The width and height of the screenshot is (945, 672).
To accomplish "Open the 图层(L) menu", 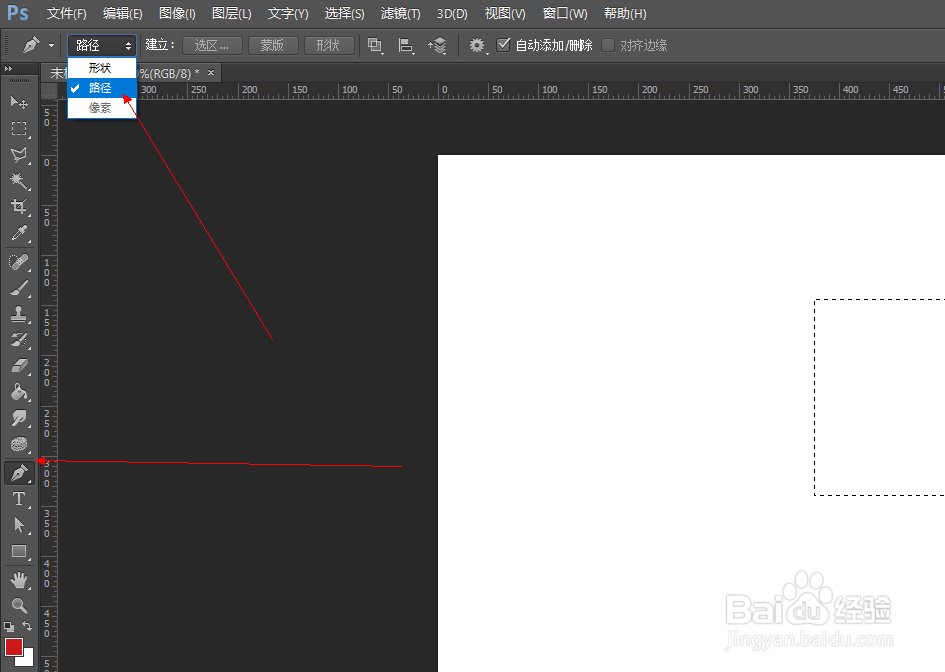I will click(x=231, y=13).
